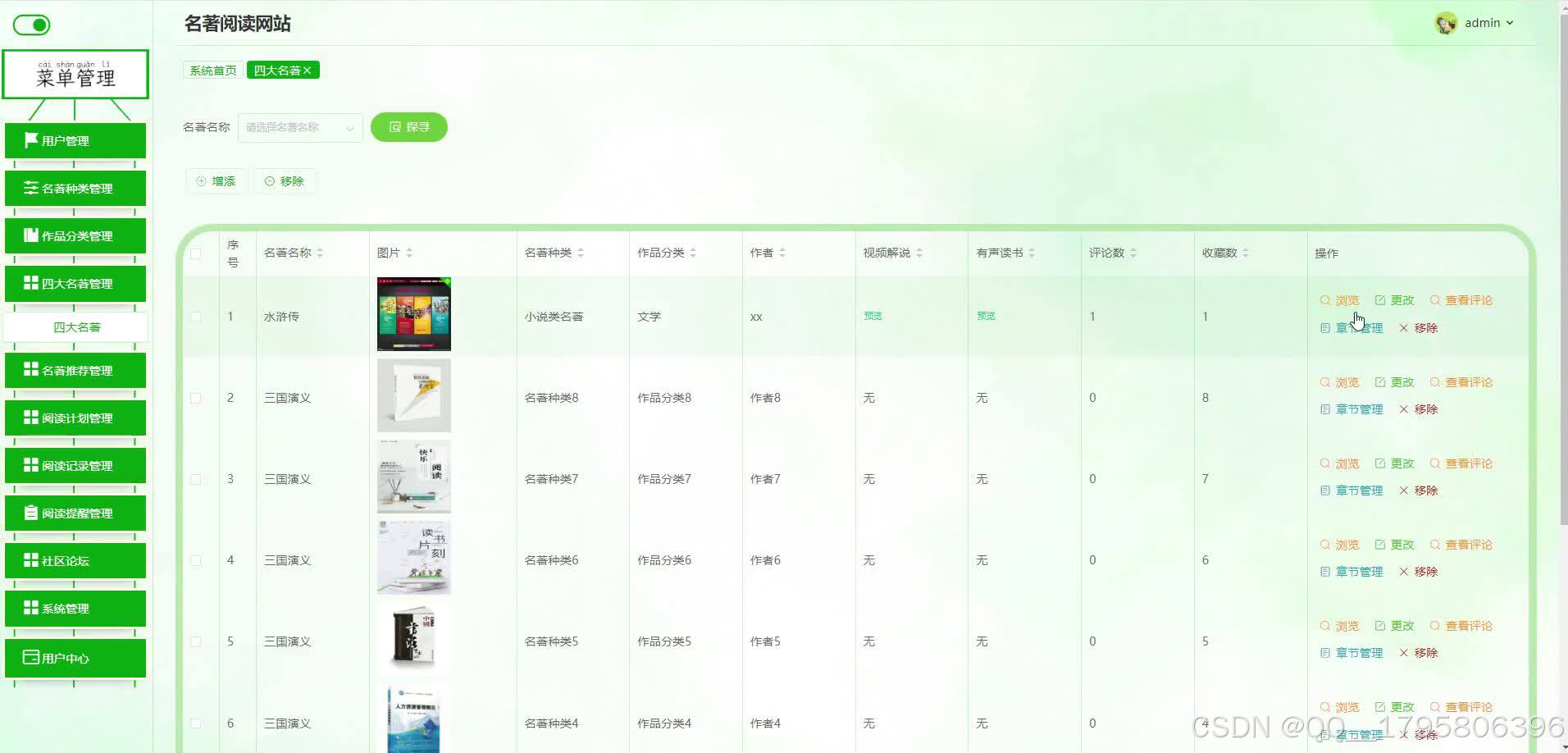
Task: Click 更改 in row 4
Action: click(1394, 545)
